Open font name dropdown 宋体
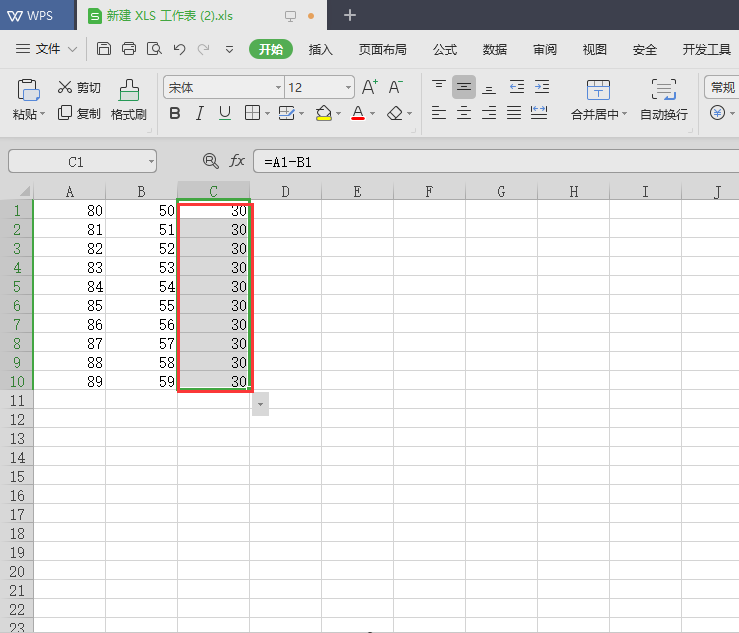 point(278,87)
